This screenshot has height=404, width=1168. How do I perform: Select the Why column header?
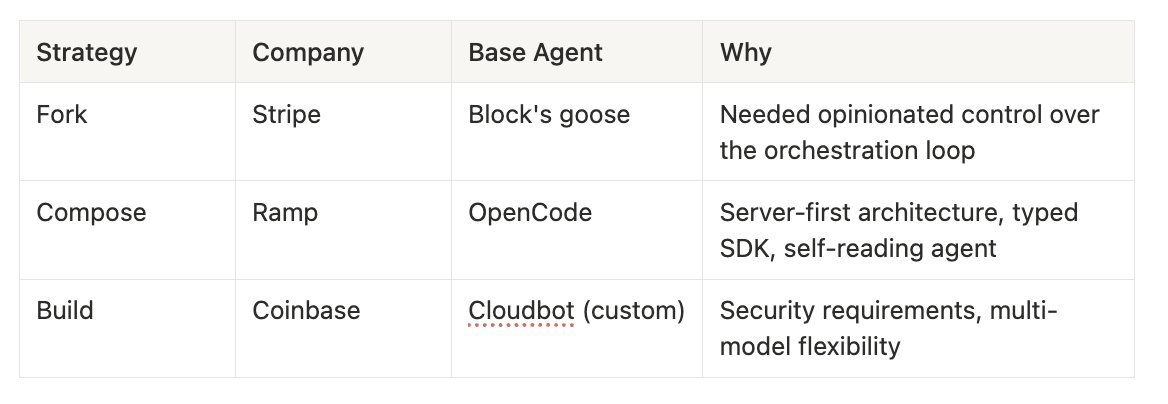pos(918,52)
